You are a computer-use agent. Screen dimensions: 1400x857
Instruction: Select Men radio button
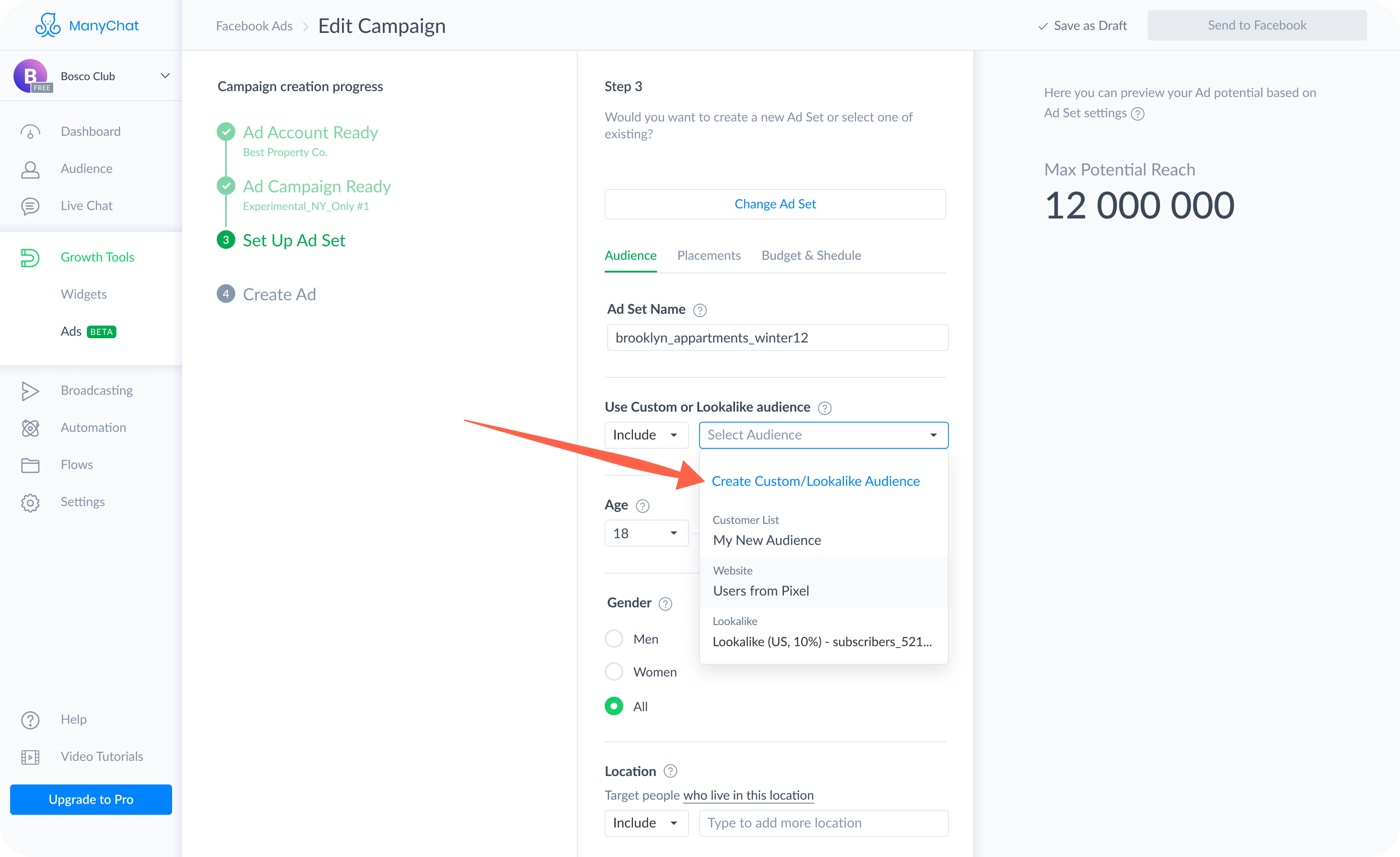[614, 638]
